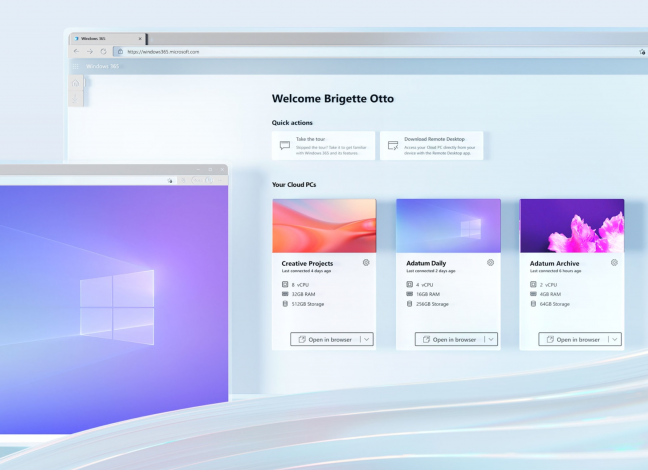Click 'Last connected 6 hours ago' text
This screenshot has width=648, height=470.
tap(555, 271)
